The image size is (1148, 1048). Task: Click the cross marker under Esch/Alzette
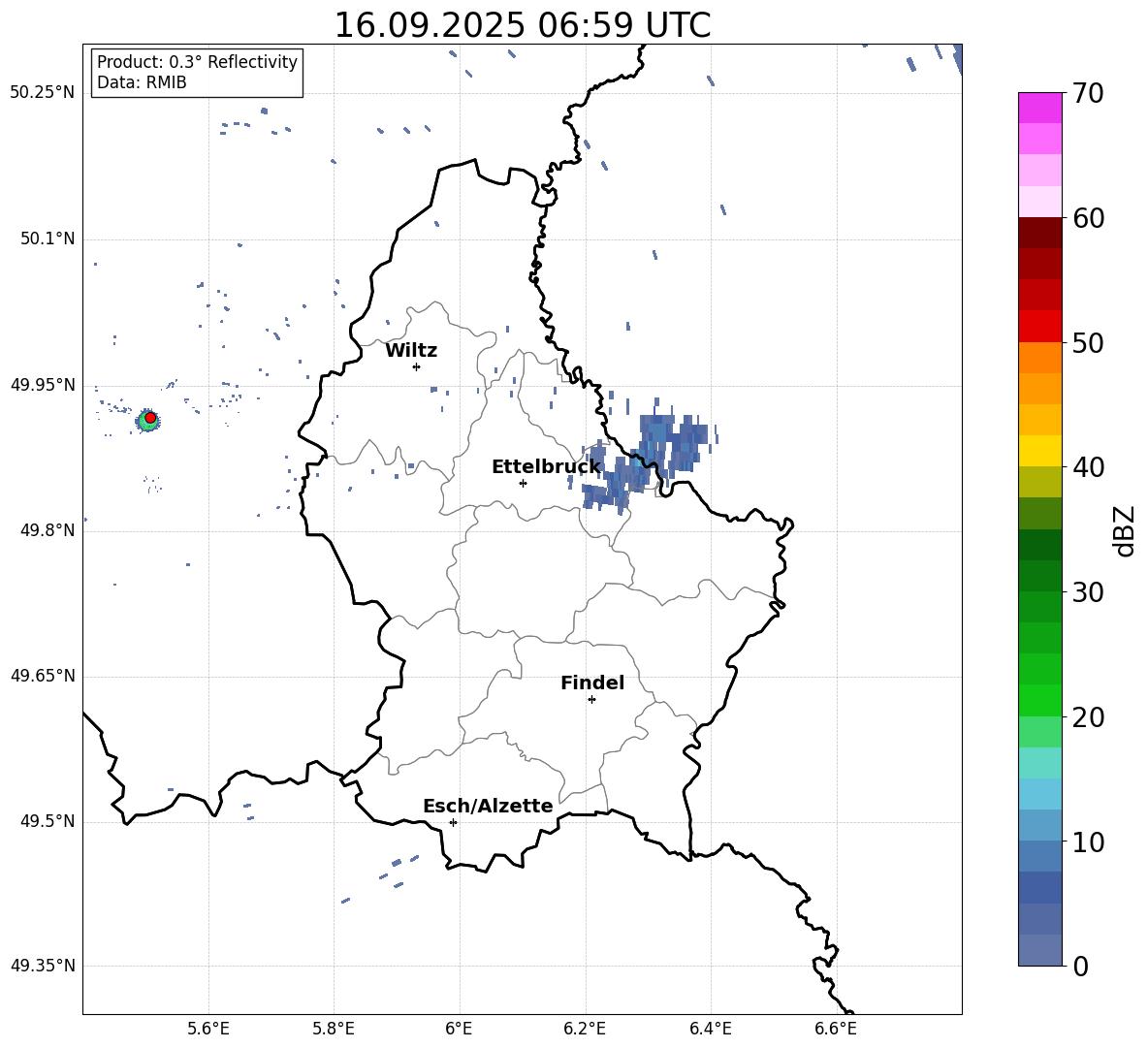[453, 822]
